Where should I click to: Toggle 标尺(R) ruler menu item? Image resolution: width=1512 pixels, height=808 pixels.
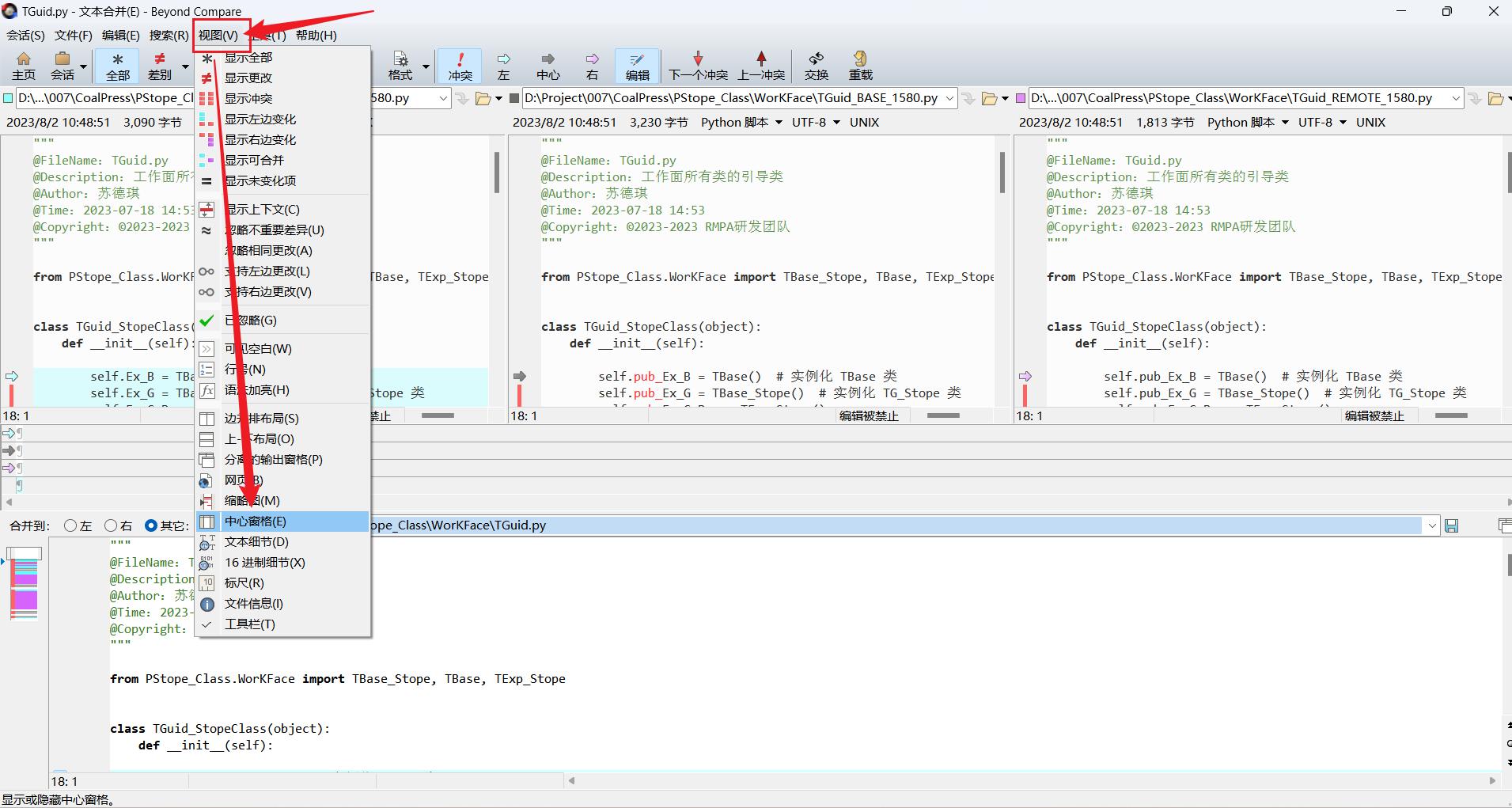coord(282,583)
